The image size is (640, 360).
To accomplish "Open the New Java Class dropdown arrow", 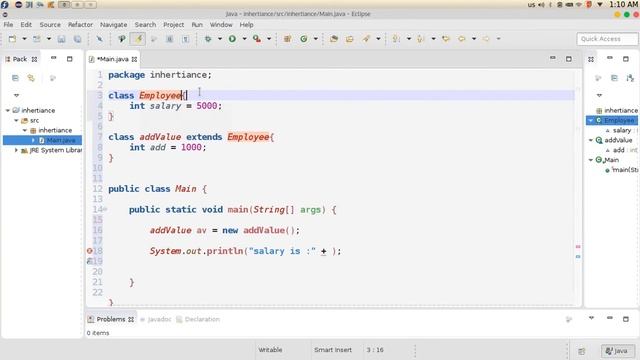I will click(316, 39).
